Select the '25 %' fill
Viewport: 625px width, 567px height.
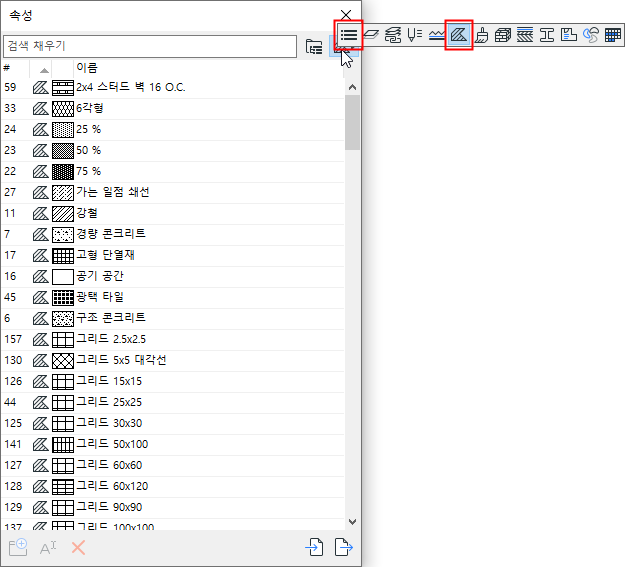tap(173, 130)
